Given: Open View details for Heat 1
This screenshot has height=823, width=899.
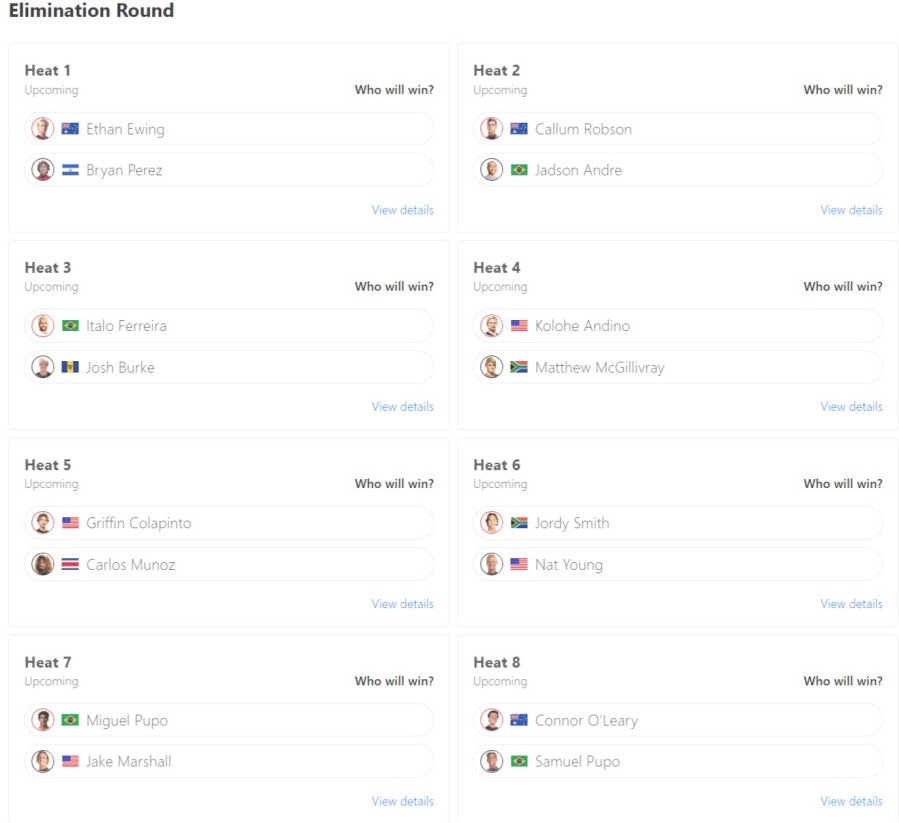Looking at the screenshot, I should tap(402, 210).
